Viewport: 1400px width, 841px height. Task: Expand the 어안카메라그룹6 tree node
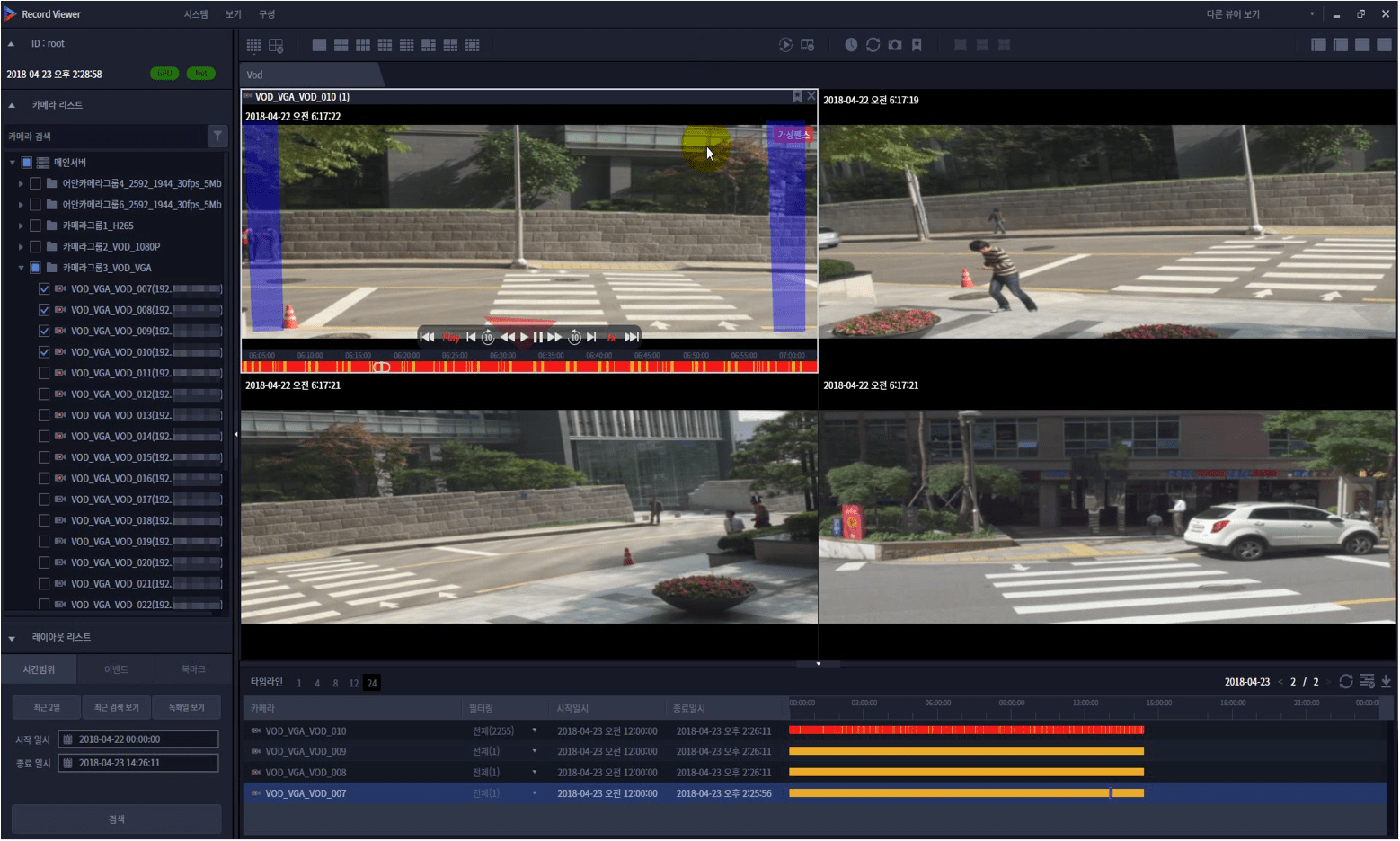coord(21,205)
